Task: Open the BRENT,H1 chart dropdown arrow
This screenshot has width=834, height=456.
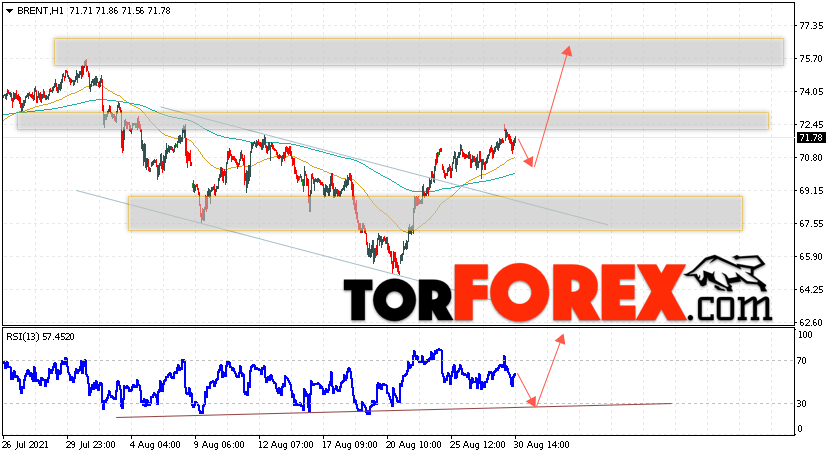Action: click(9, 11)
